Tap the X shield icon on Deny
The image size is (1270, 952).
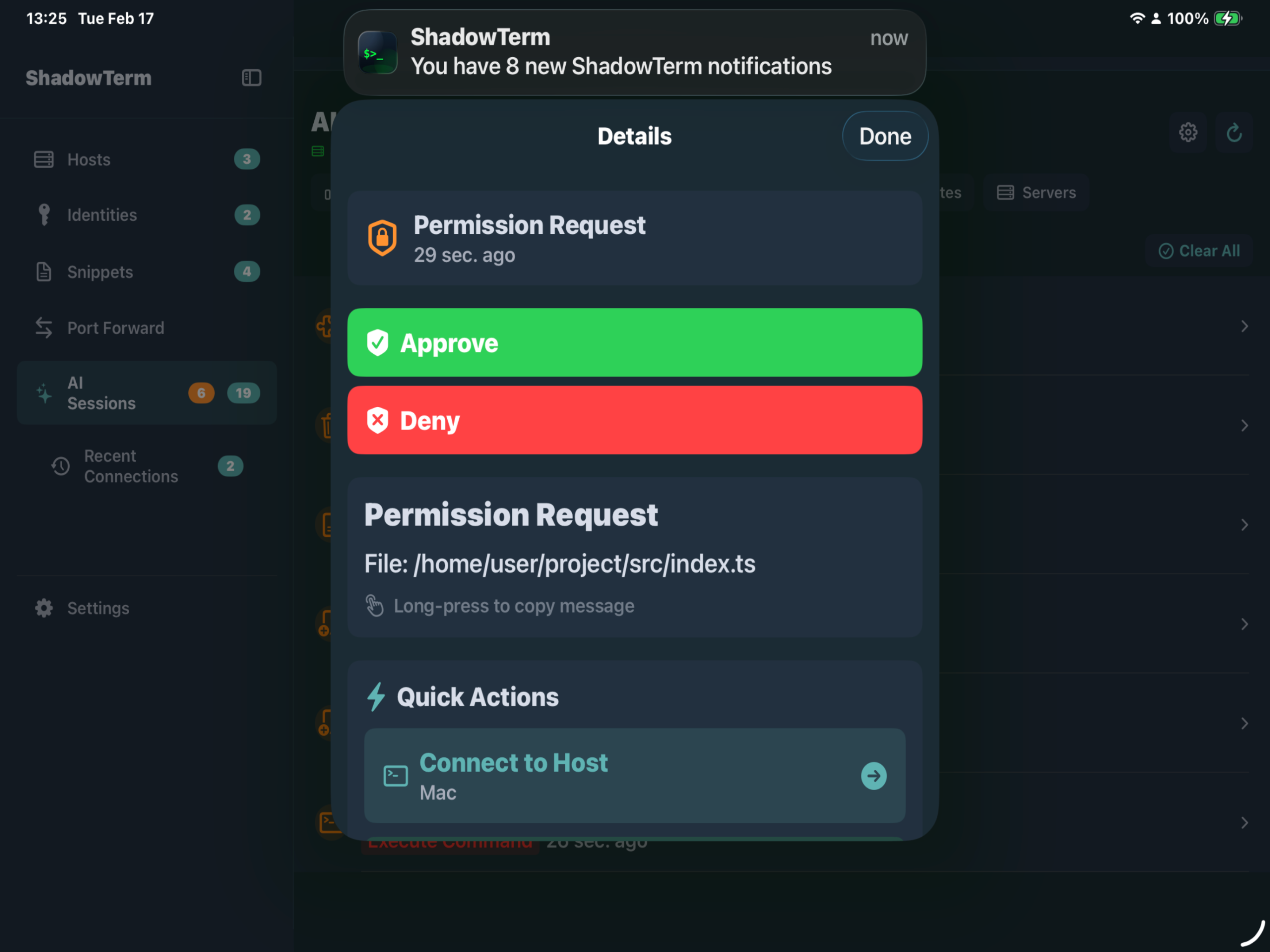pyautogui.click(x=378, y=420)
